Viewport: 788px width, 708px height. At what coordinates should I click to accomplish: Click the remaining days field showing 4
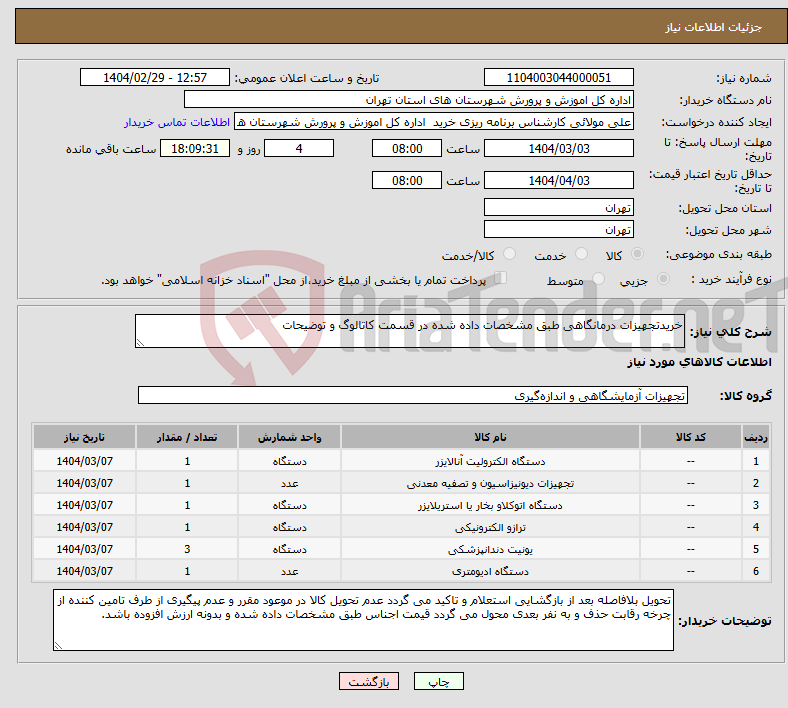point(299,148)
